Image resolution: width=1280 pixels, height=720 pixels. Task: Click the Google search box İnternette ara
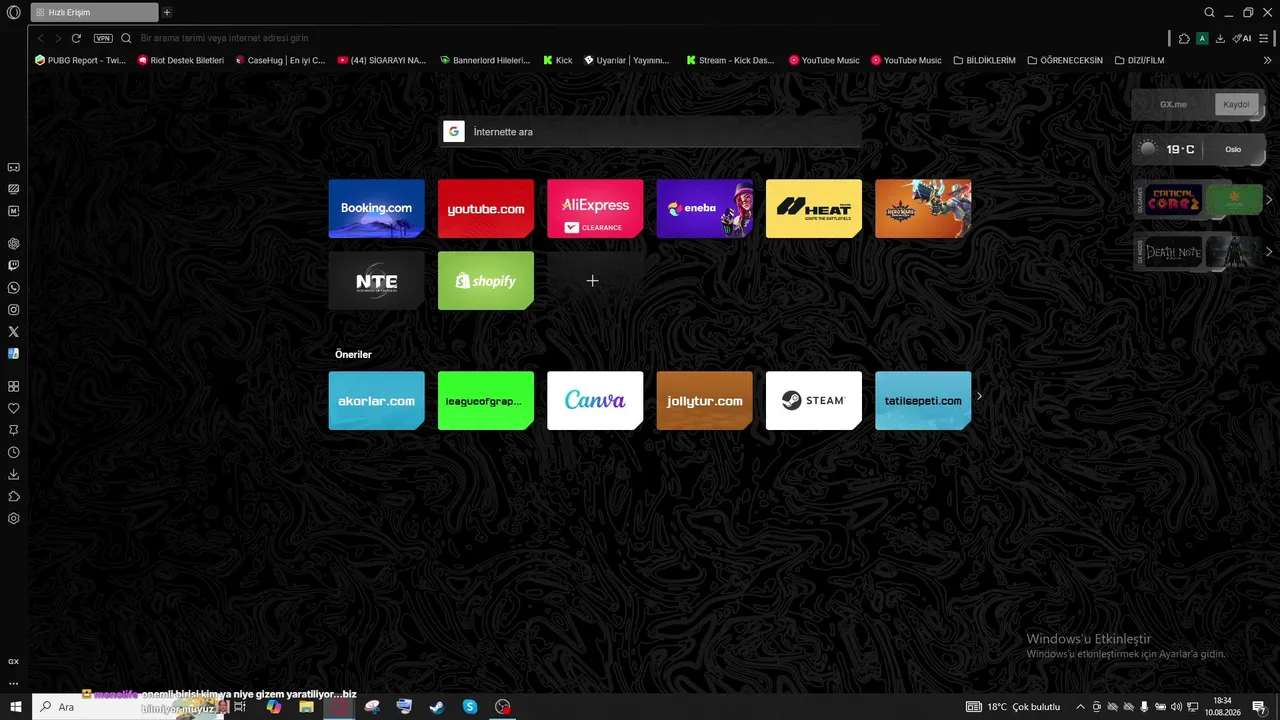pos(650,132)
